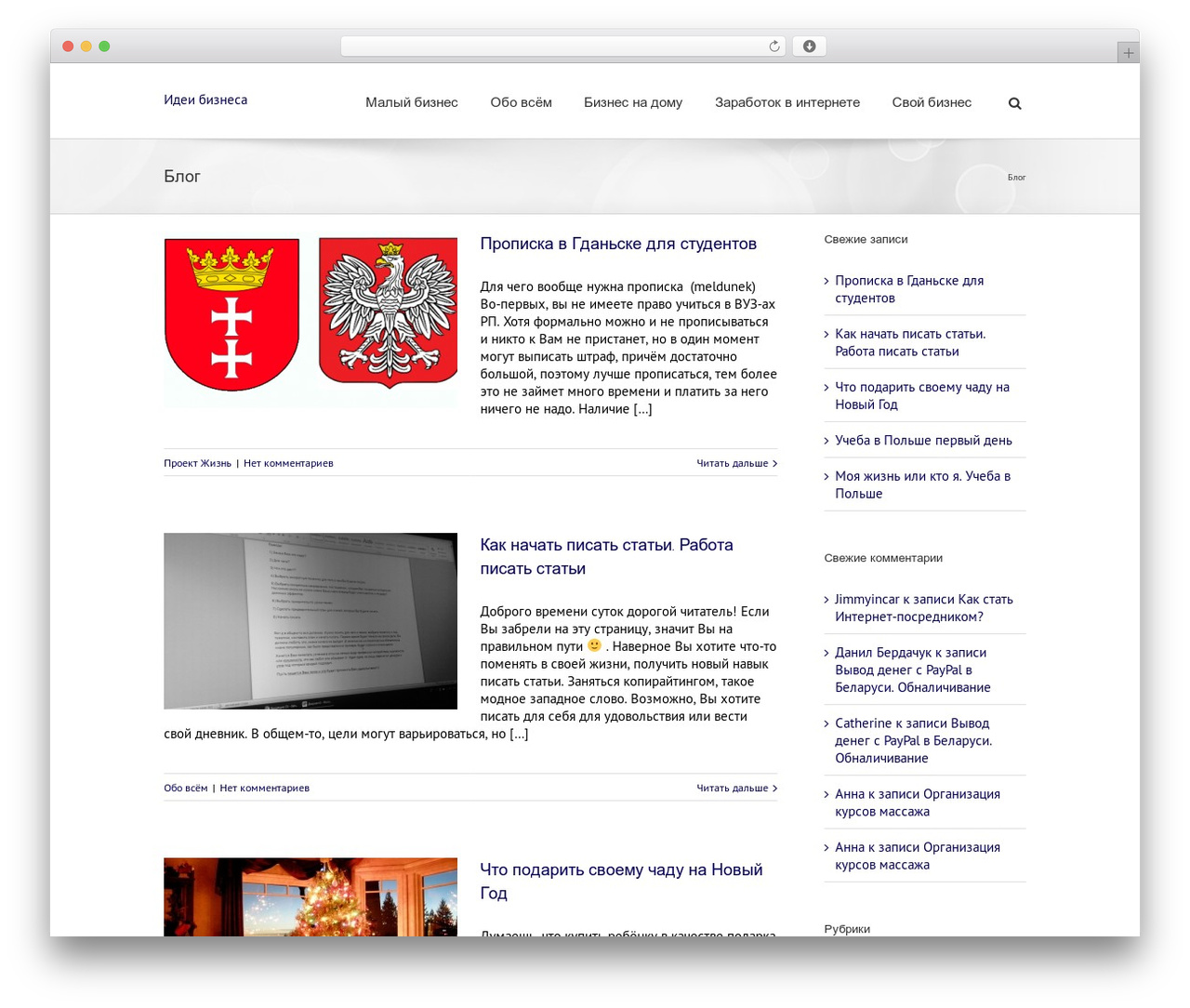Open the Catherine comment on PayPal post
This screenshot has height=1008, width=1190.
tap(913, 740)
